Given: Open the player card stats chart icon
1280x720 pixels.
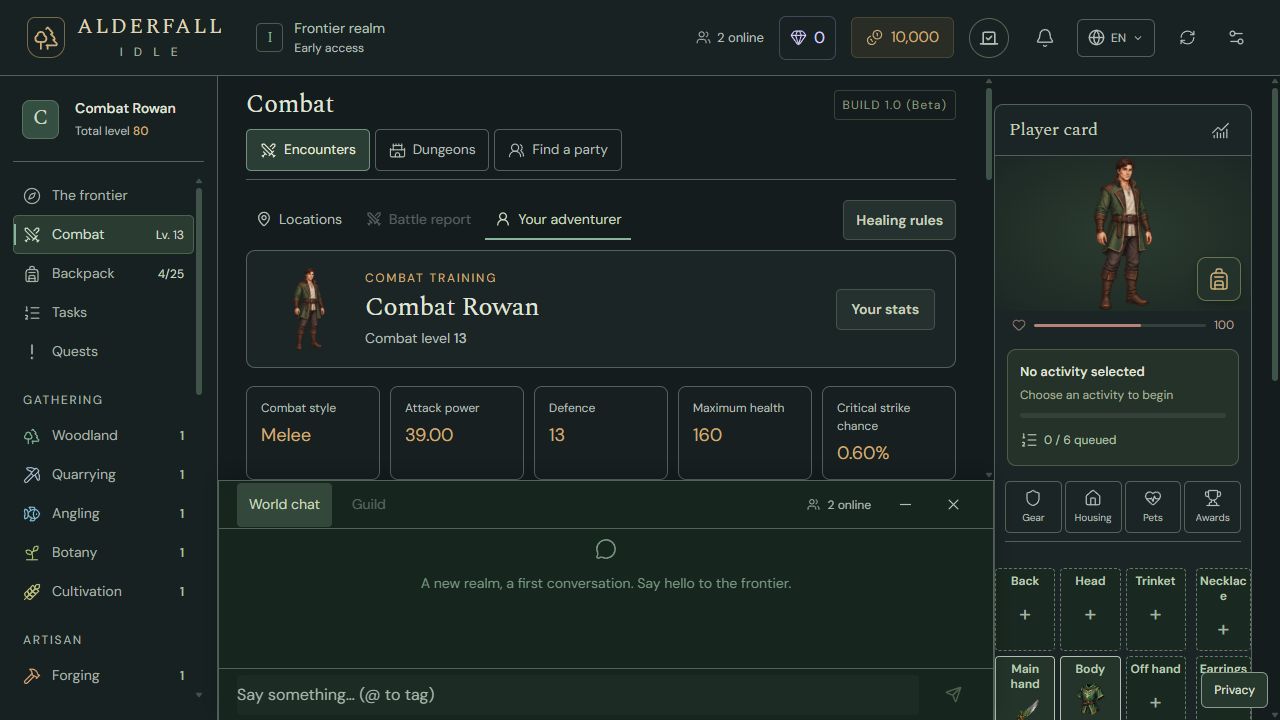Looking at the screenshot, I should (x=1220, y=130).
